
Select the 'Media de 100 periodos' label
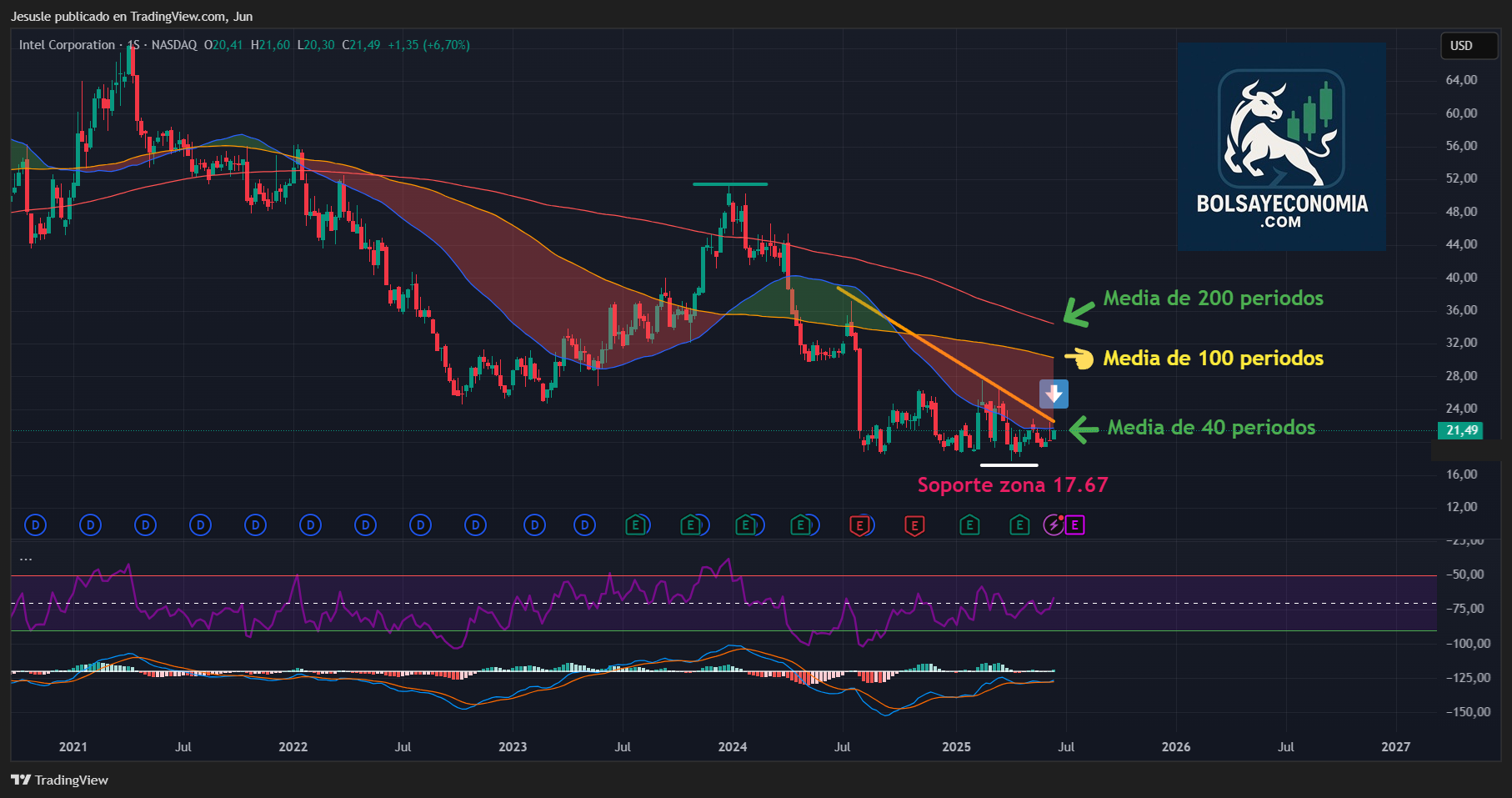pos(1213,359)
